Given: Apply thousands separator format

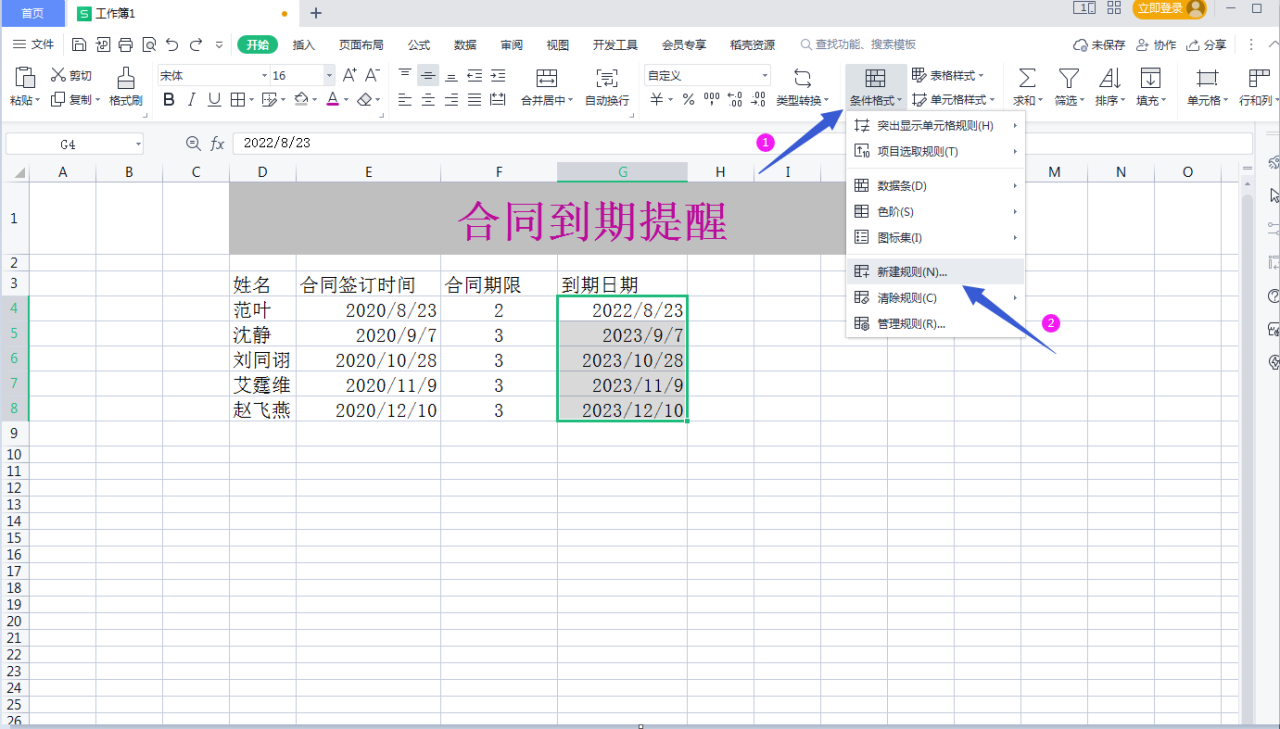Looking at the screenshot, I should [712, 100].
